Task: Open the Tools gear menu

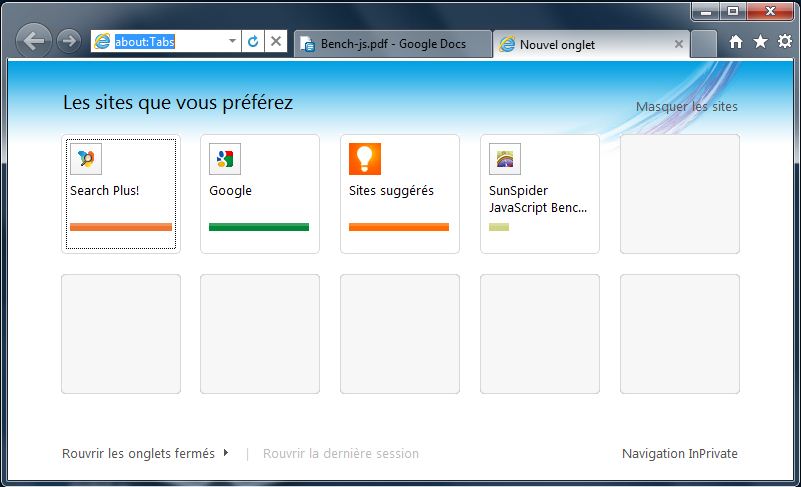Action: (785, 41)
